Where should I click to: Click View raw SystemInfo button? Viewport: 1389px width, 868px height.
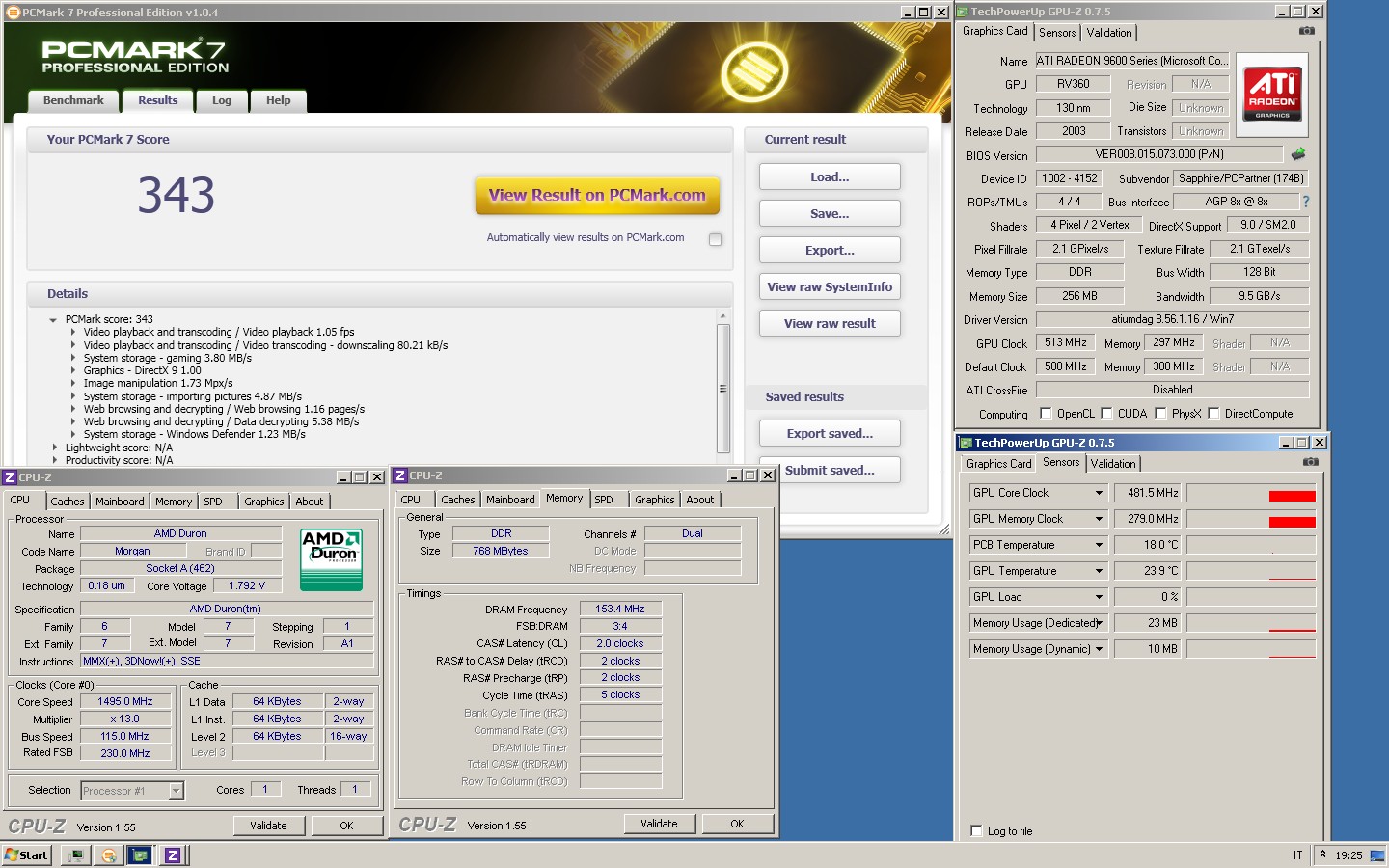coord(830,286)
